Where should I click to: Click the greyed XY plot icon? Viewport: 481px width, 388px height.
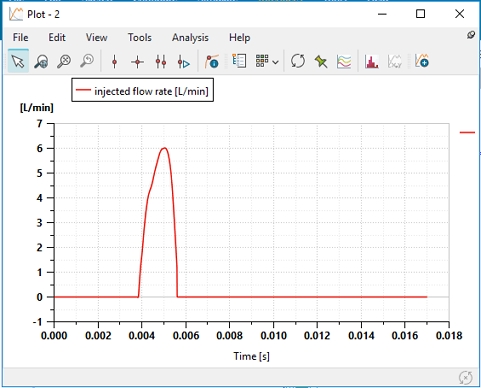[x=395, y=62]
